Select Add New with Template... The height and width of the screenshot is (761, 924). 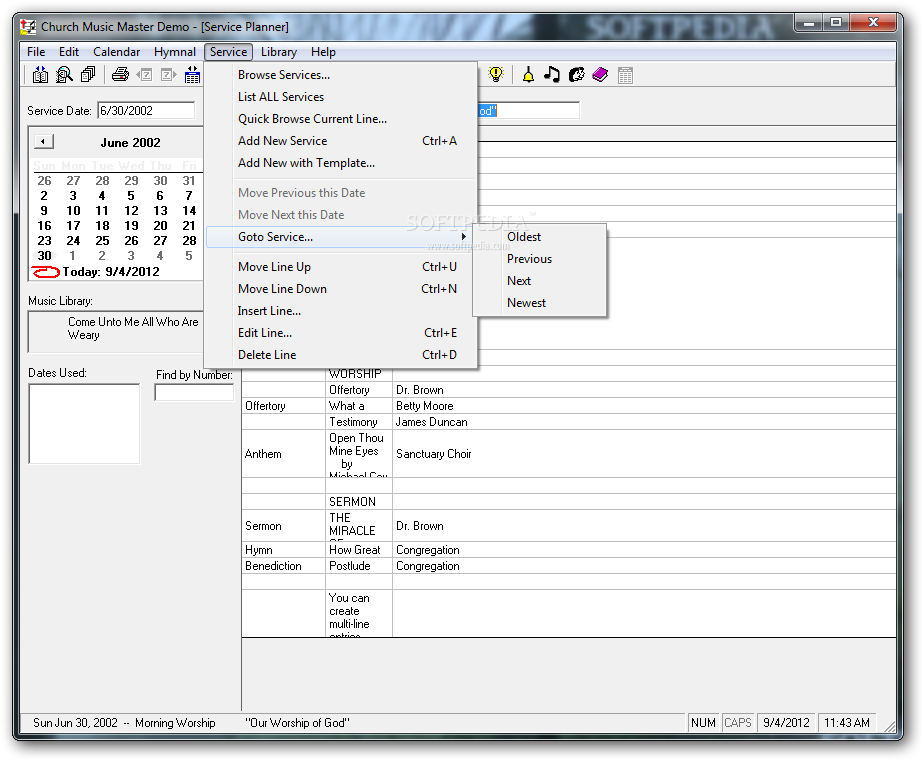pos(341,163)
